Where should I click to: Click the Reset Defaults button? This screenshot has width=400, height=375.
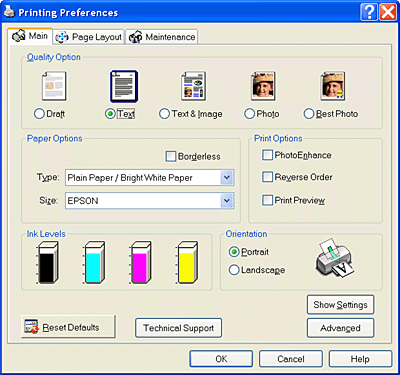(69, 327)
